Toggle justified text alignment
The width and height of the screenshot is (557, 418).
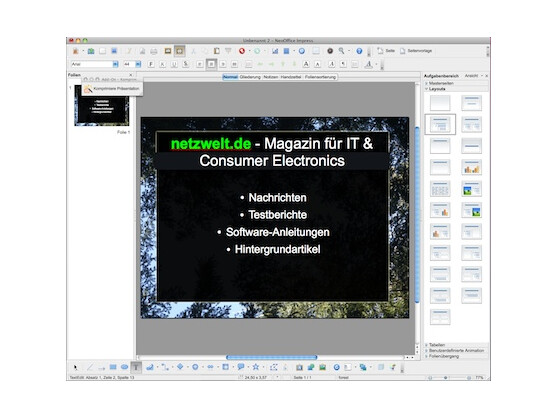(234, 64)
